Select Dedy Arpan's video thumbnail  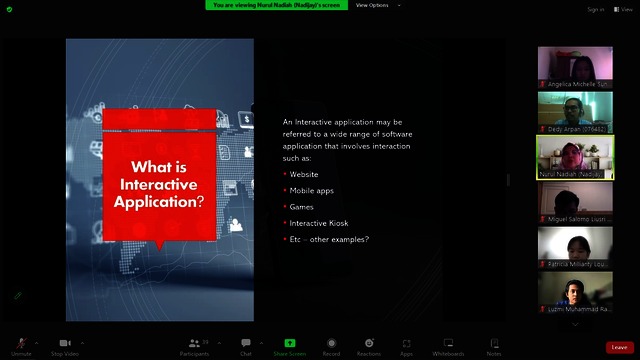(575, 112)
